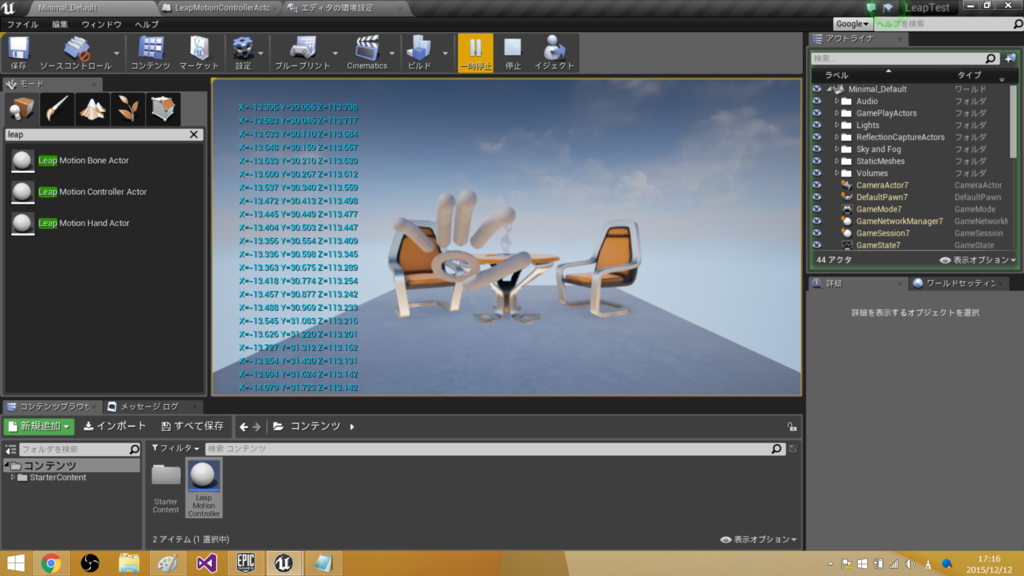
Task: Toggle visibility of Volumes folder
Action: tap(817, 173)
